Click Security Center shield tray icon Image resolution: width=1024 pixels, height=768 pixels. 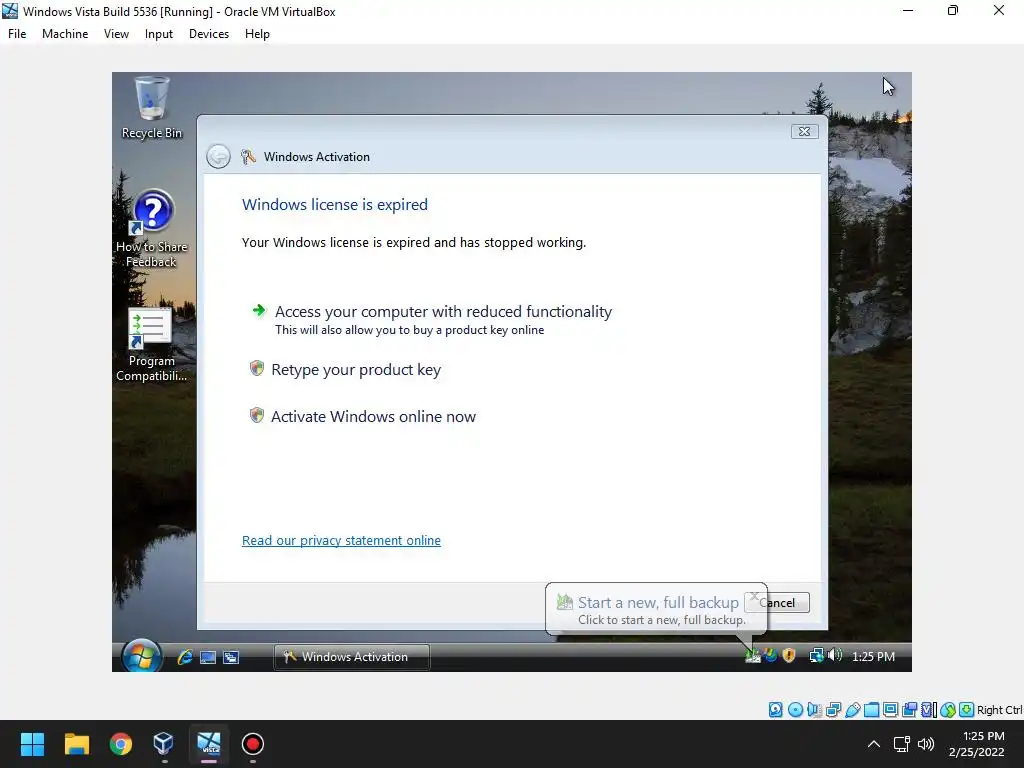(789, 655)
